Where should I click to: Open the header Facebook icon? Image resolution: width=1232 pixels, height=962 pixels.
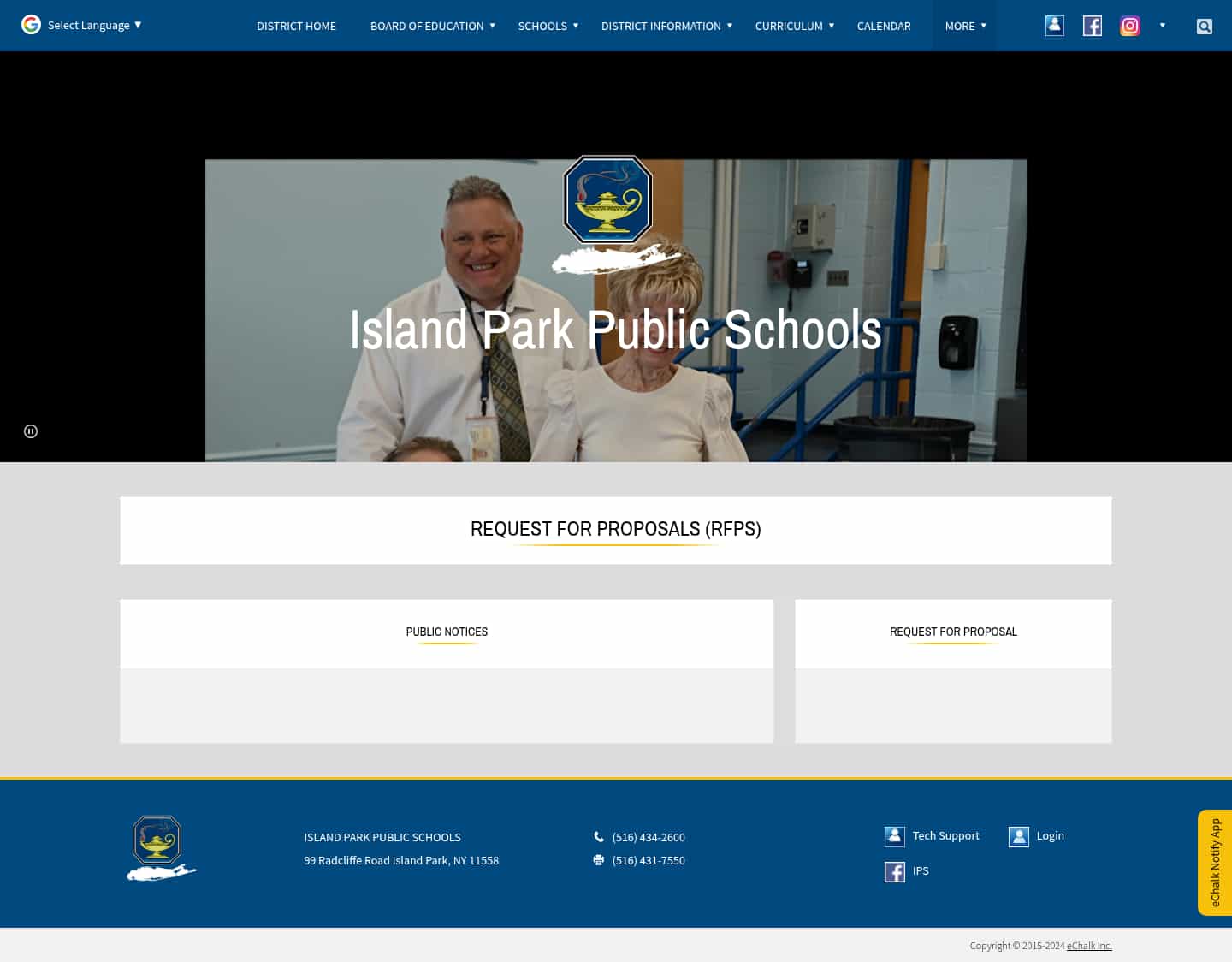(1093, 26)
